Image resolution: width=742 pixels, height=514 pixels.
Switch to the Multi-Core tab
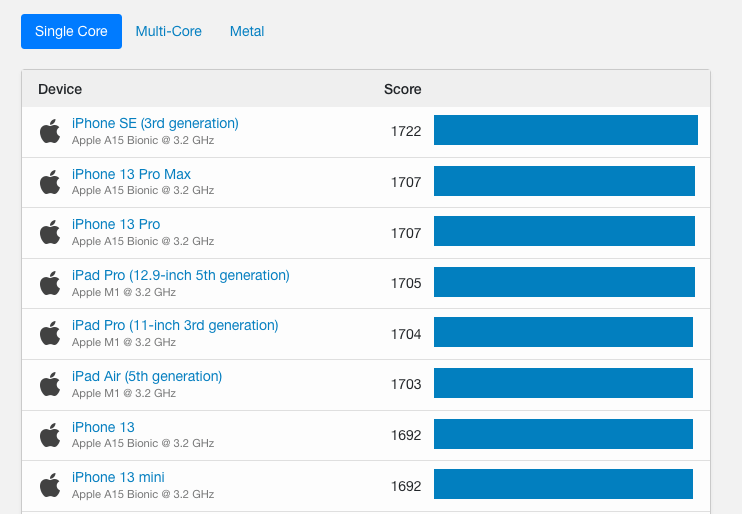(168, 31)
